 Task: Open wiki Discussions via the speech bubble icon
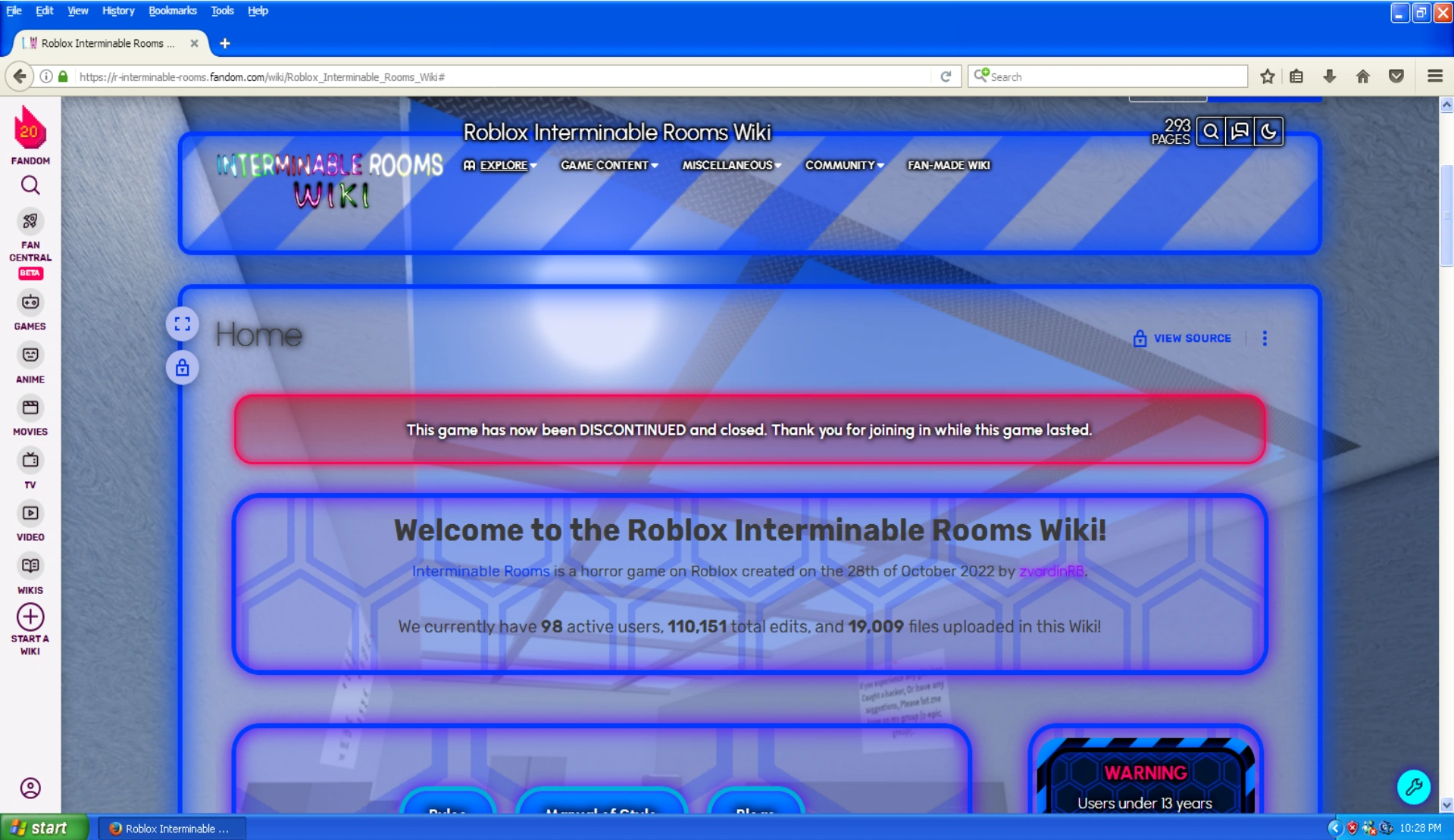pos(1240,131)
